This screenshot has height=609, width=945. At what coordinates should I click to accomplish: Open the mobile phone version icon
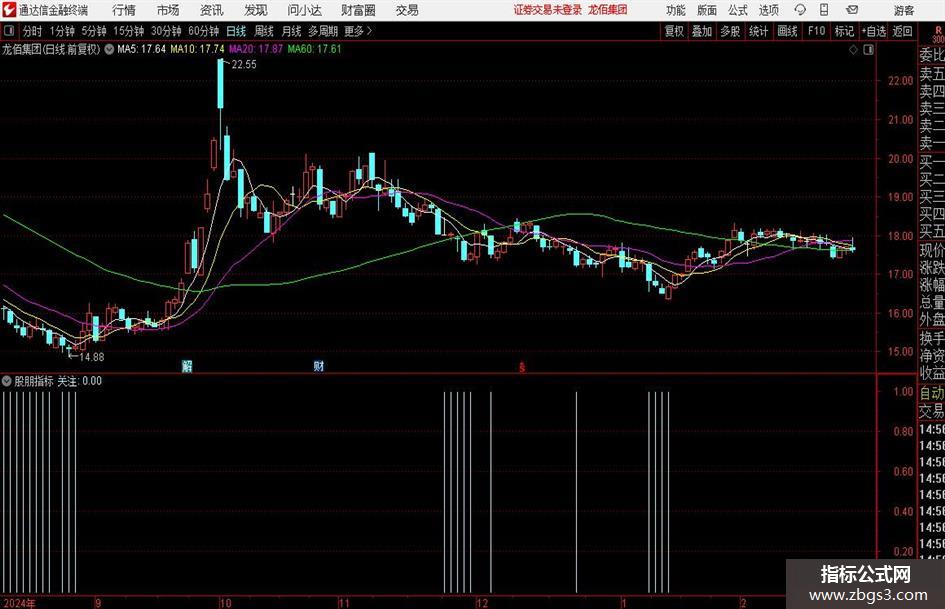click(x=824, y=10)
